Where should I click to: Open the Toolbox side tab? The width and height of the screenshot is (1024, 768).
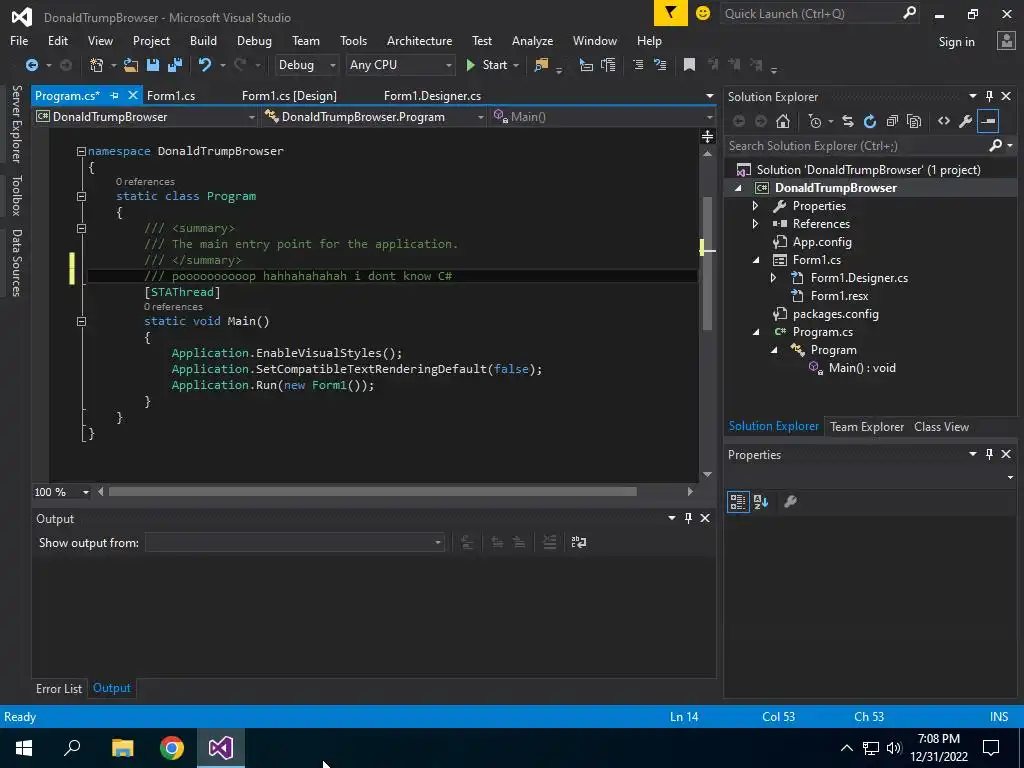(x=16, y=195)
